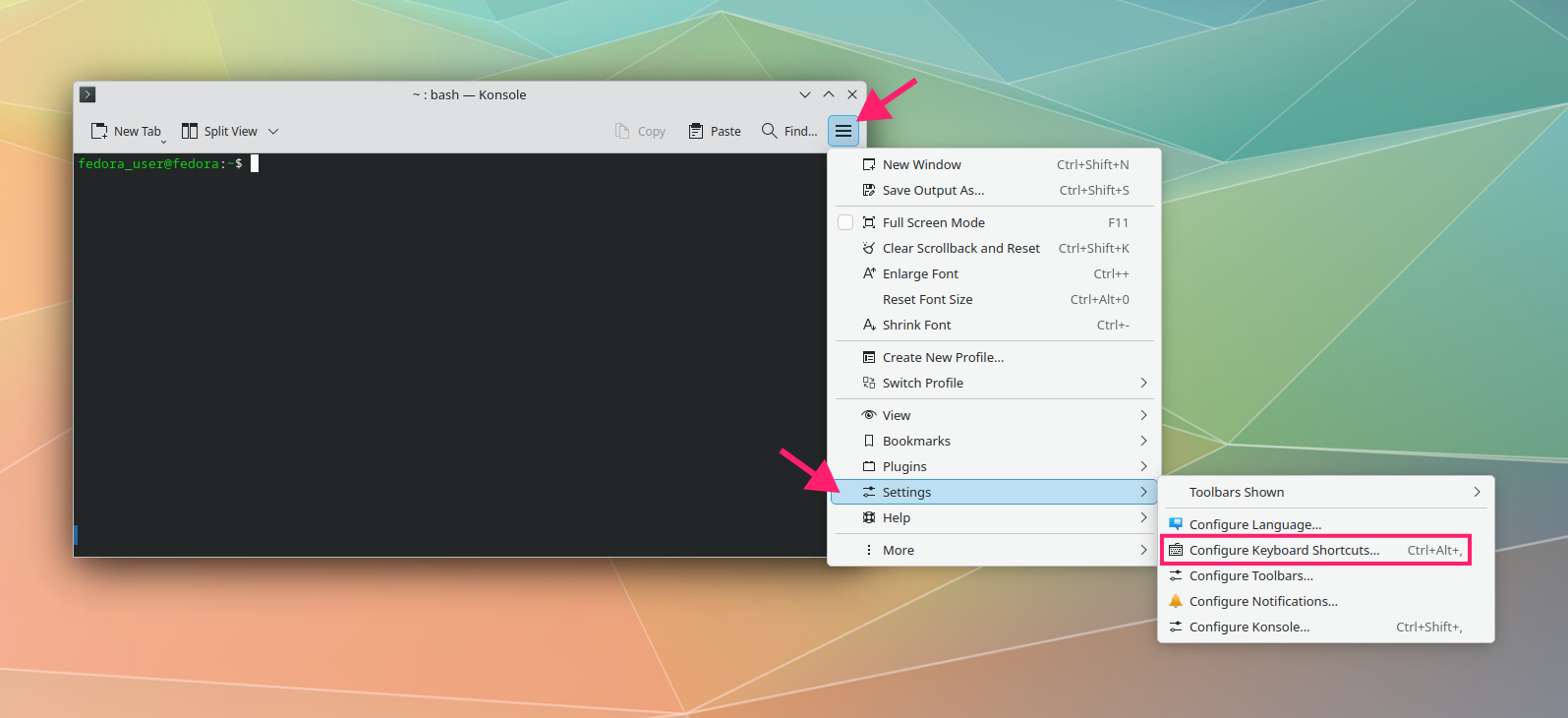Select Create New Profile menu entry

click(x=994, y=357)
